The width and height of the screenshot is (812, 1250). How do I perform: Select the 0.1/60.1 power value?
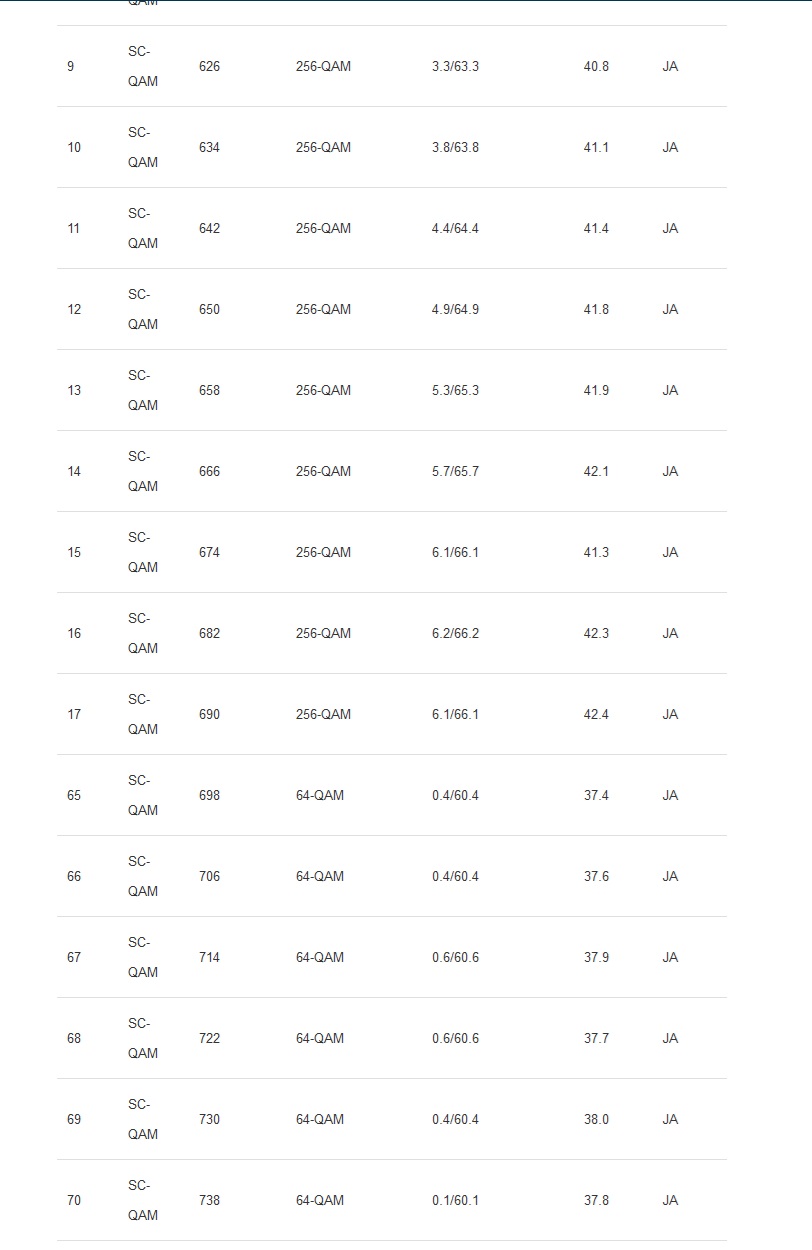pos(455,1201)
